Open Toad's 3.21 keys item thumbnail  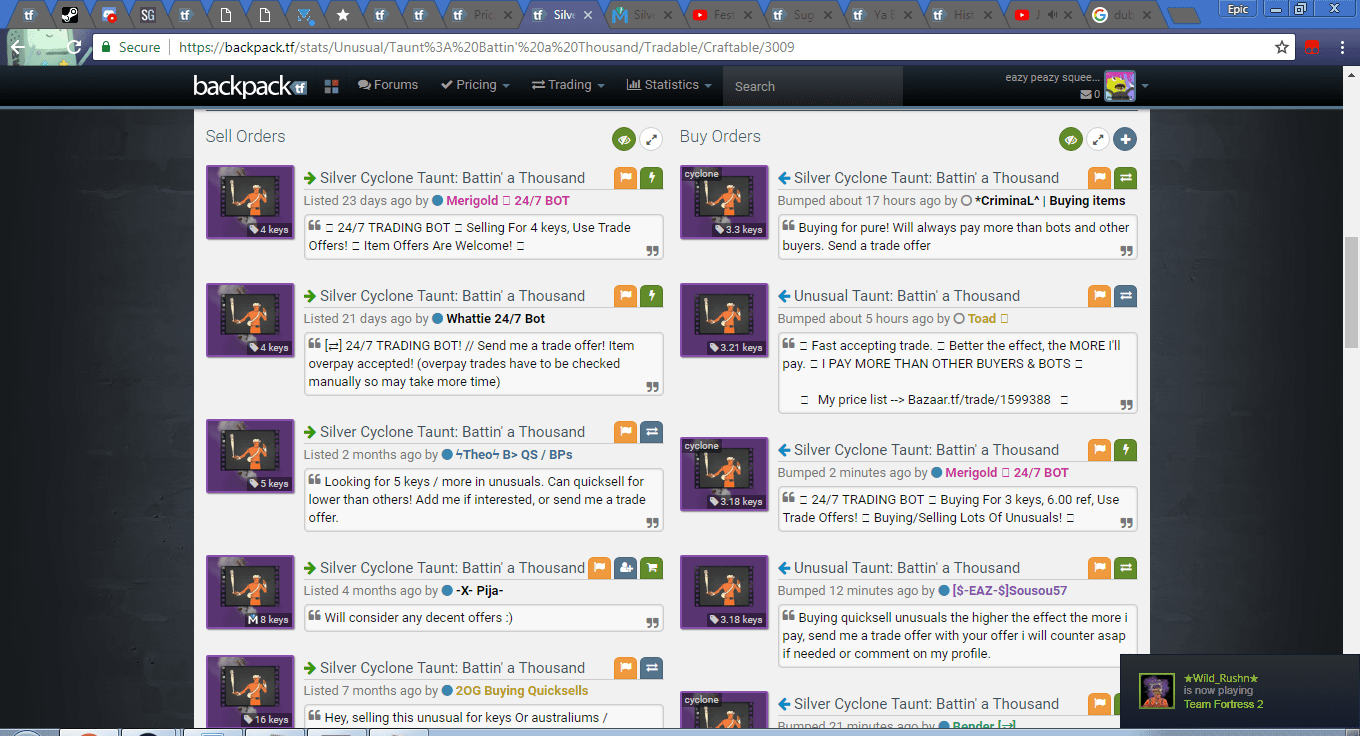[724, 320]
